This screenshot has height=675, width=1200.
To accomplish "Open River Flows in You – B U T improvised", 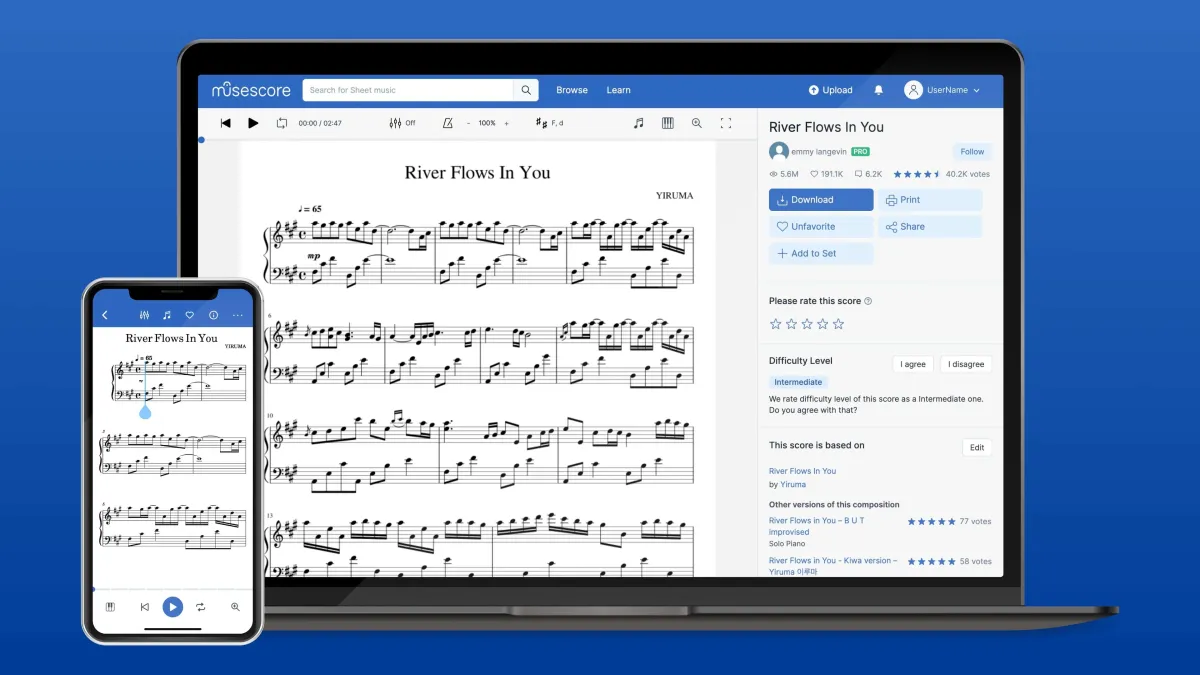I will (817, 526).
